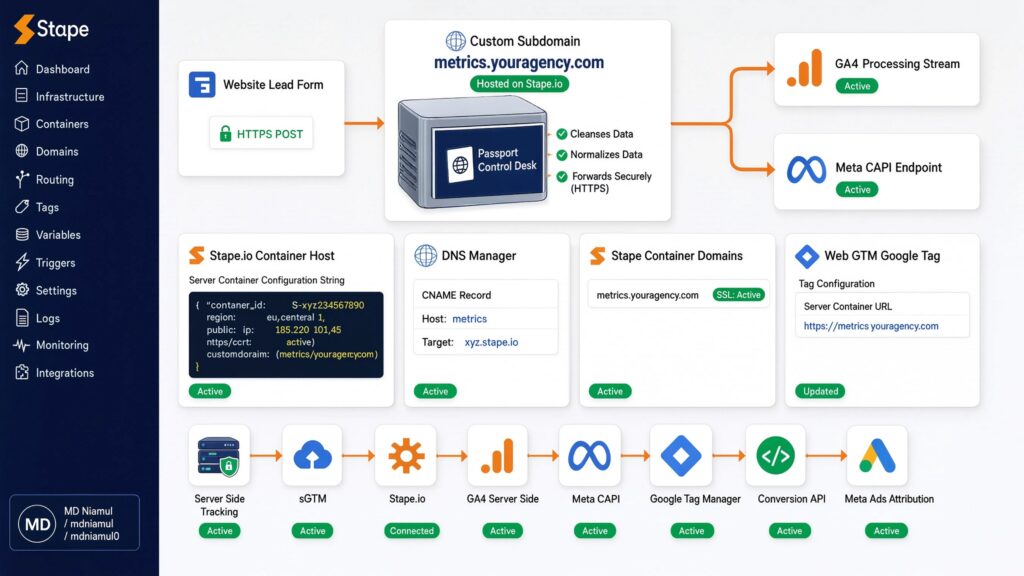1024x576 pixels.
Task: Click Active badge under Conversion API
Action: tap(789, 531)
